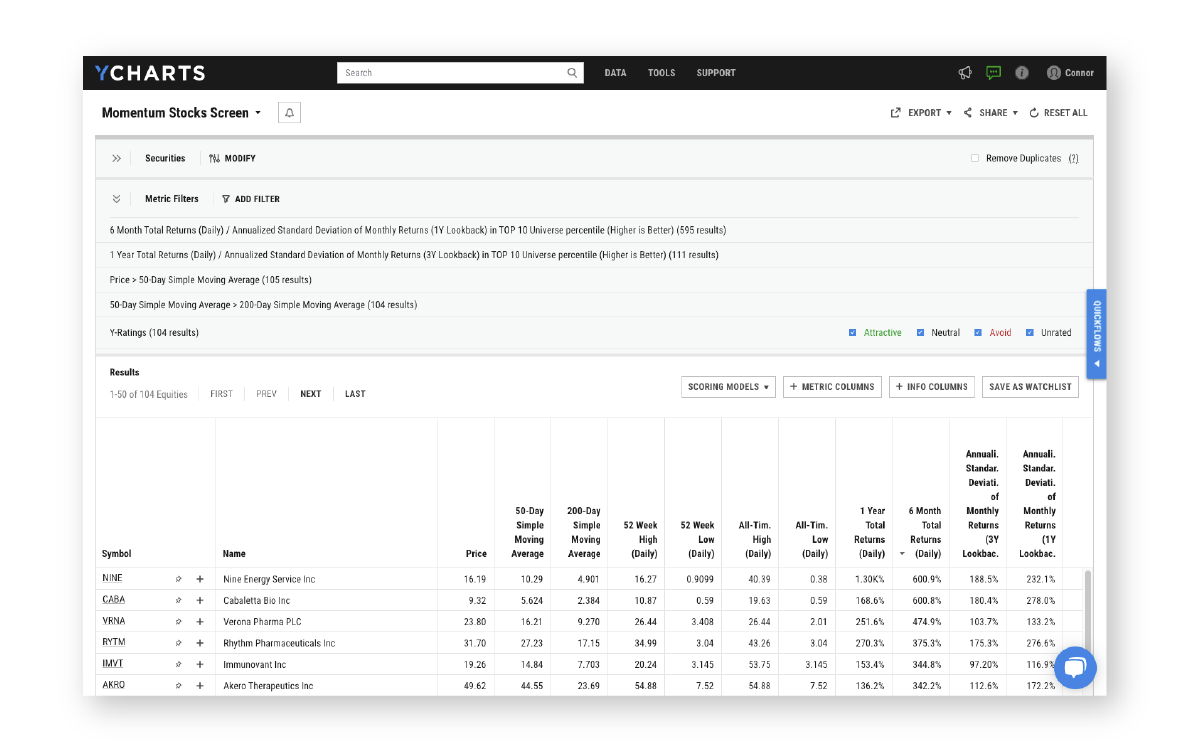Click the pin icon for RYTM row
The image size is (1189, 751).
tap(179, 643)
